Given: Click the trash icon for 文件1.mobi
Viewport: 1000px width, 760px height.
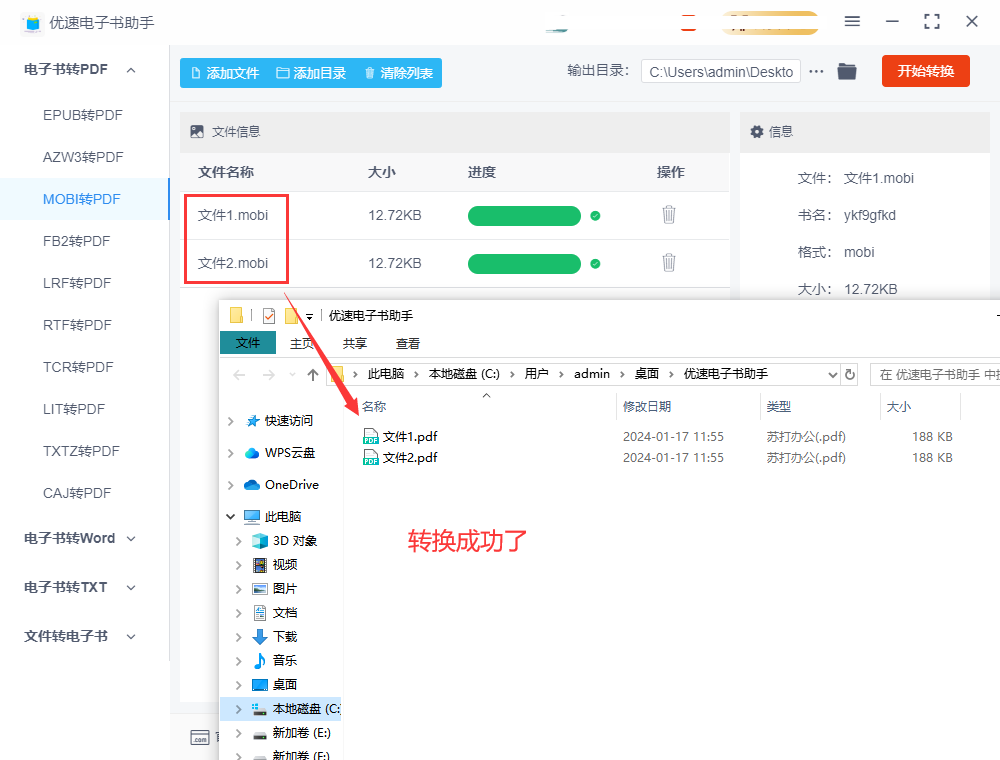Looking at the screenshot, I should (669, 215).
